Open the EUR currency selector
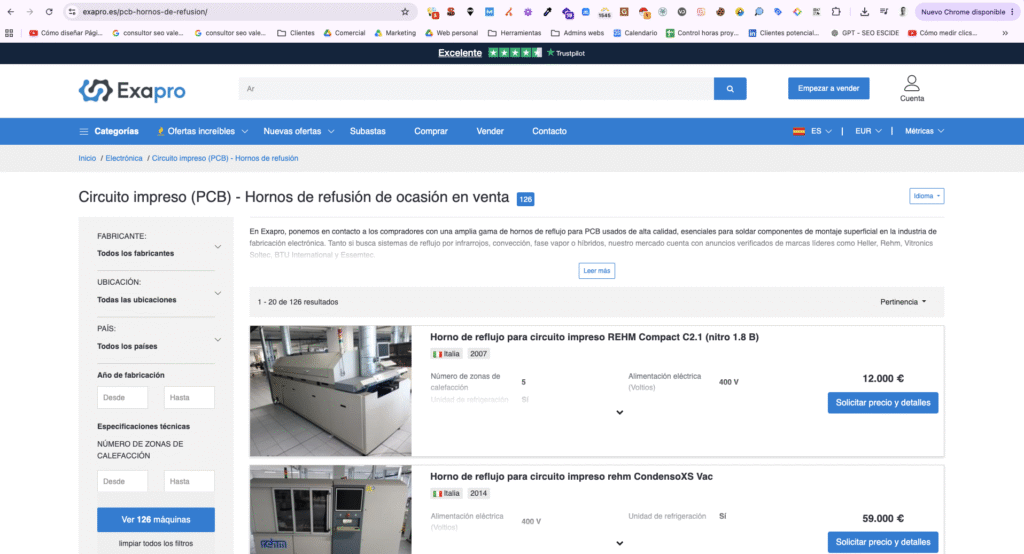 (869, 131)
